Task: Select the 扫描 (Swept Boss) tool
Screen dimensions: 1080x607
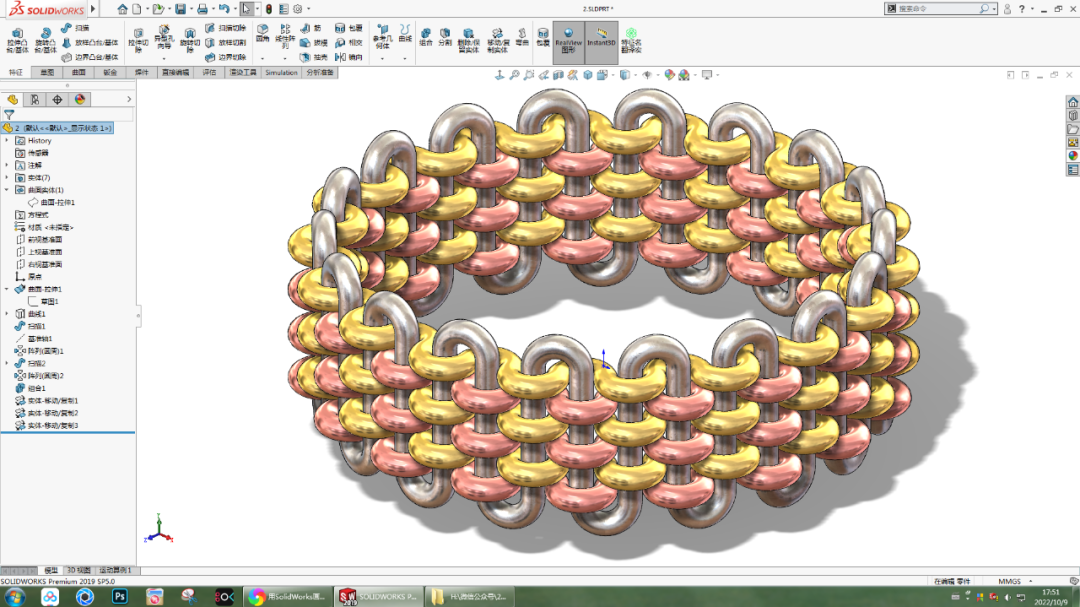Action: (70, 27)
